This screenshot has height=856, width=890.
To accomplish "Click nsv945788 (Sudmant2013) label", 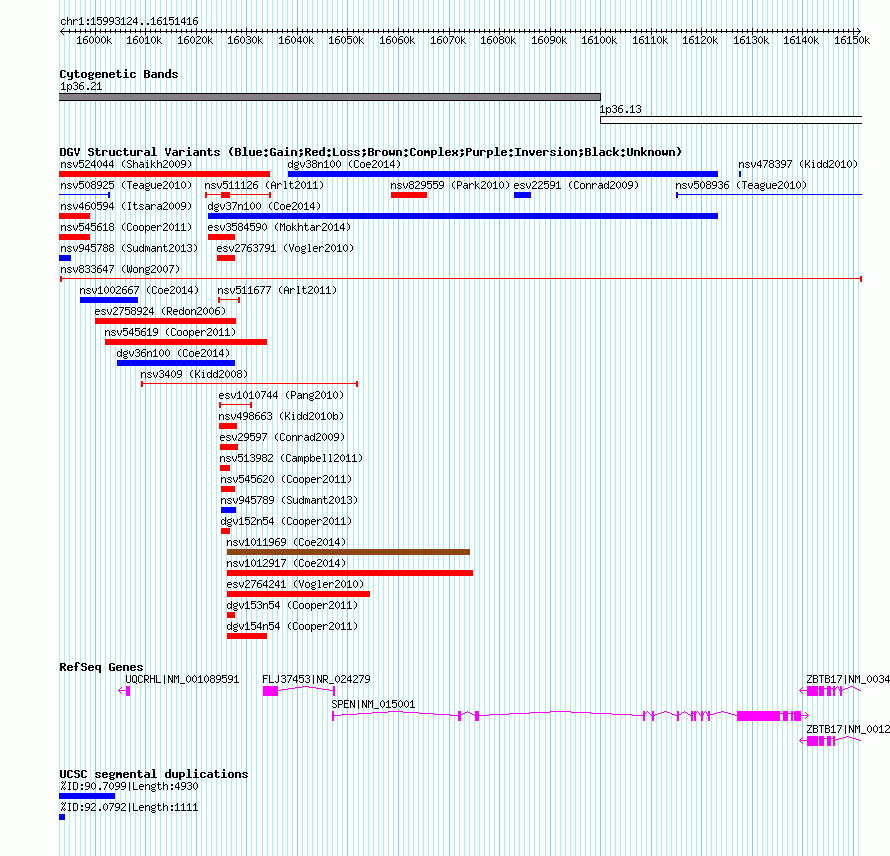I will (129, 249).
